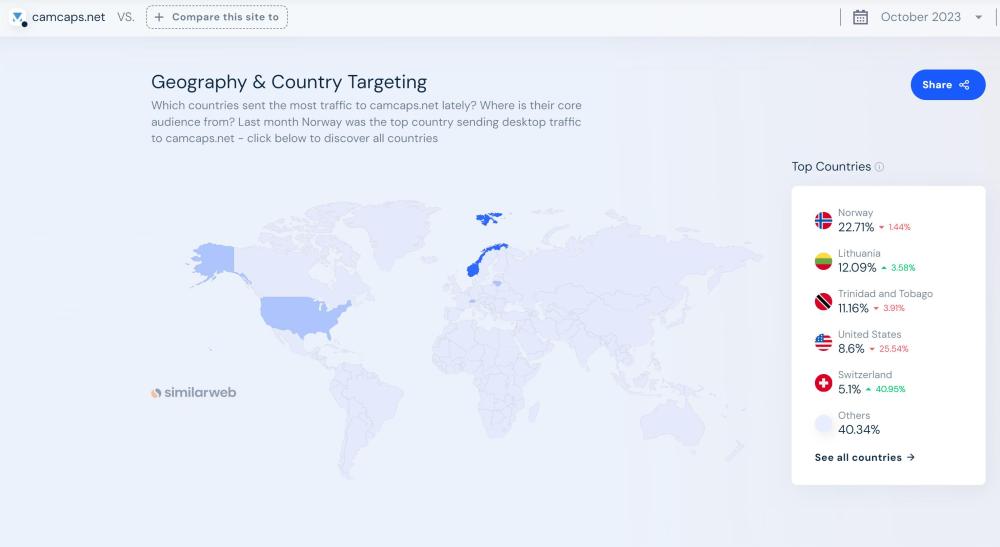The width and height of the screenshot is (1000, 547).
Task: Click the Norway flag icon
Action: (823, 221)
